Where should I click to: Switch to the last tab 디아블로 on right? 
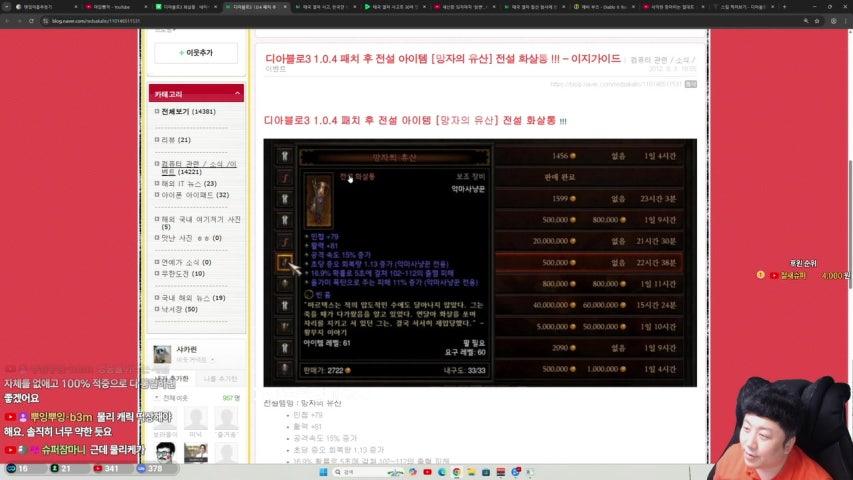point(743,7)
